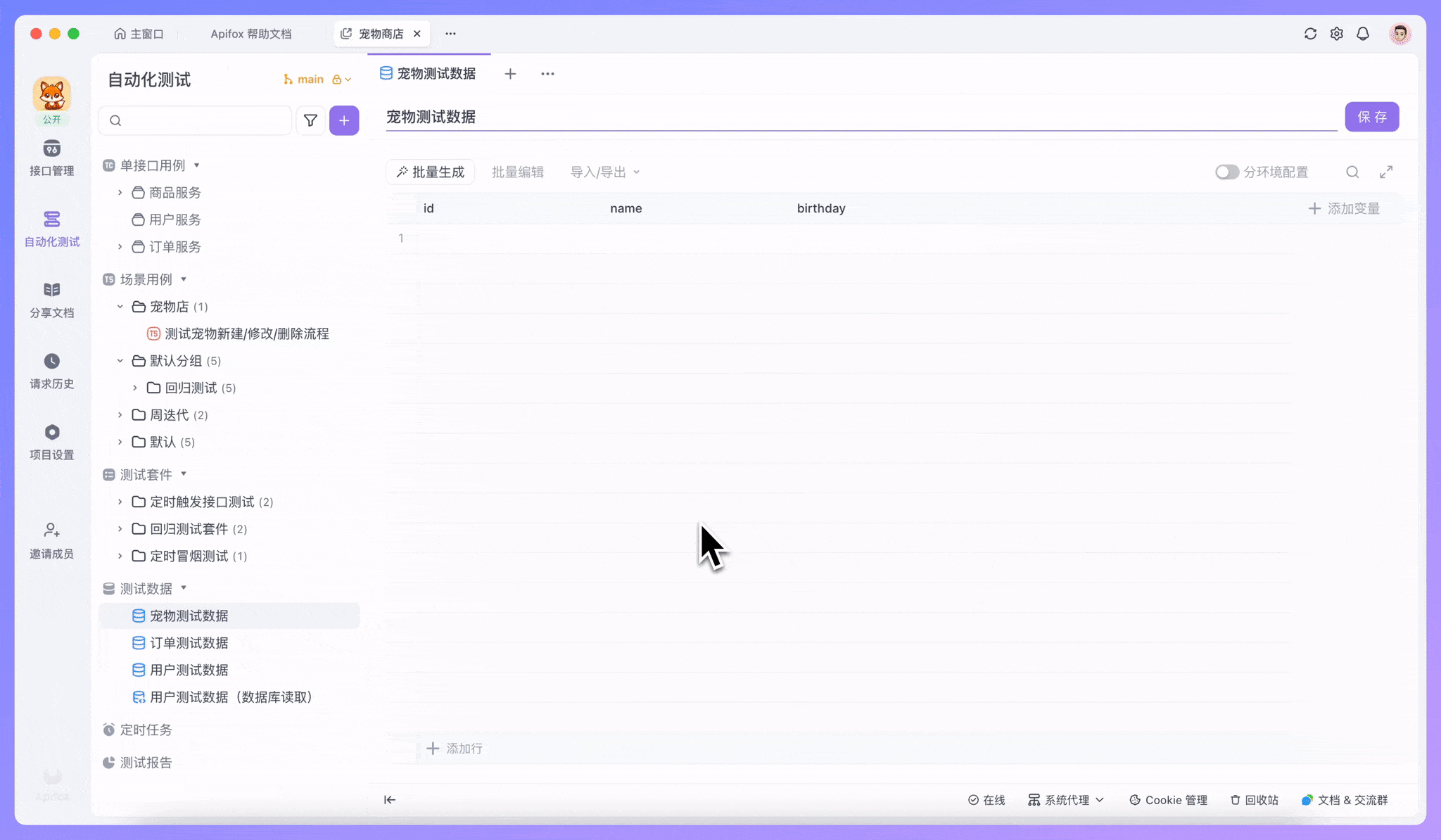Click the search magnifier in the data toolbar
Screen dimensions: 1441x840
[1352, 172]
